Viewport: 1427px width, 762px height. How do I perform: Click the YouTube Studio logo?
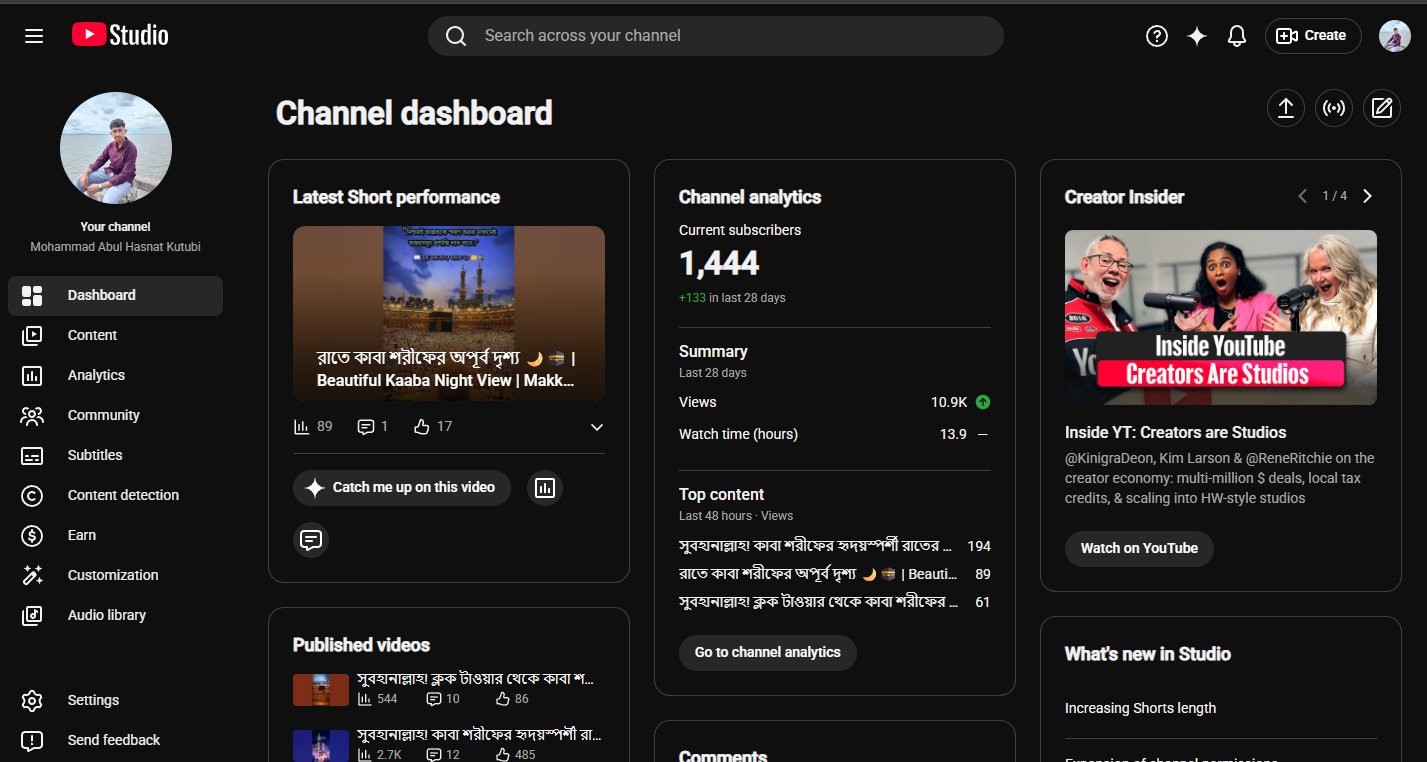click(120, 35)
